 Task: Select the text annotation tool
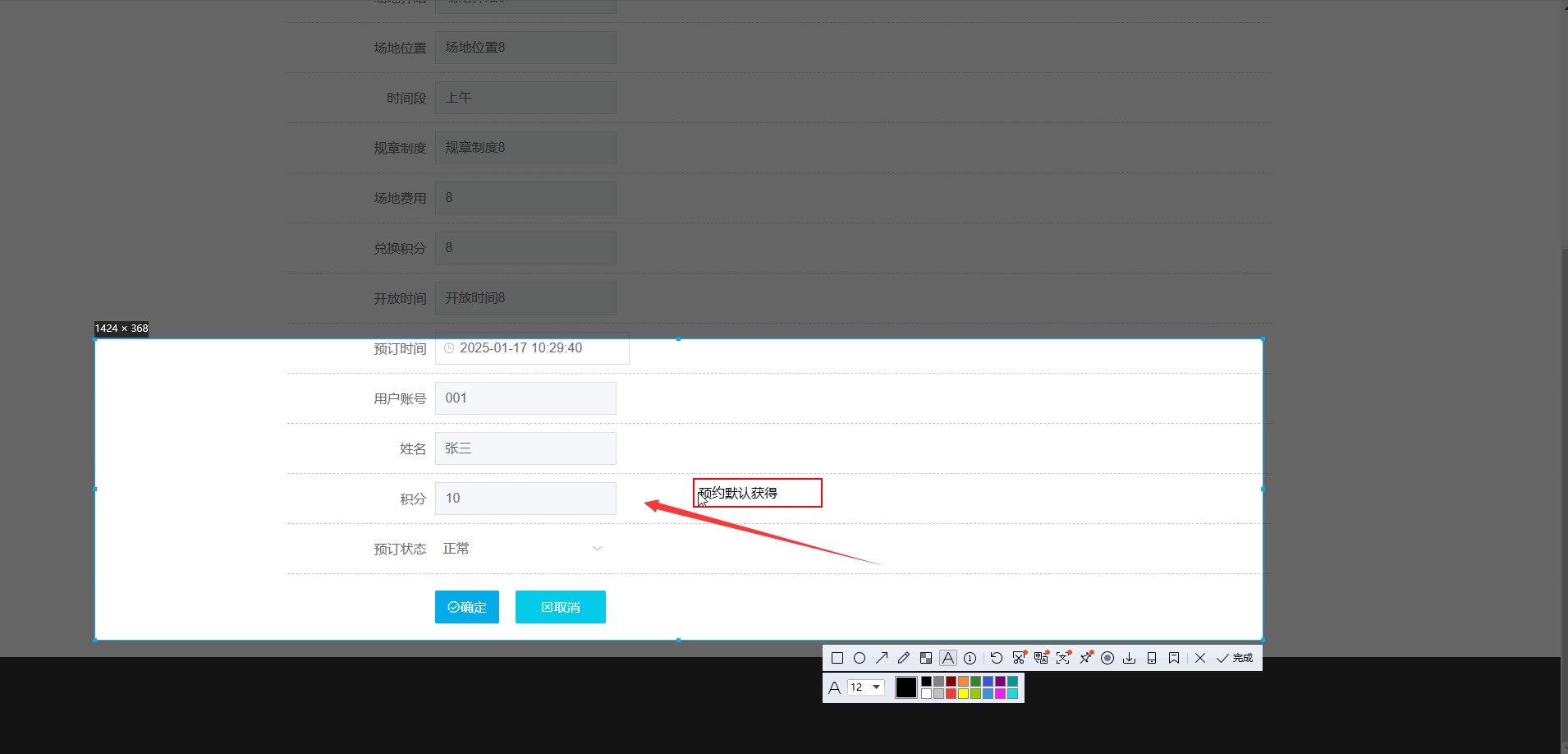tap(948, 658)
